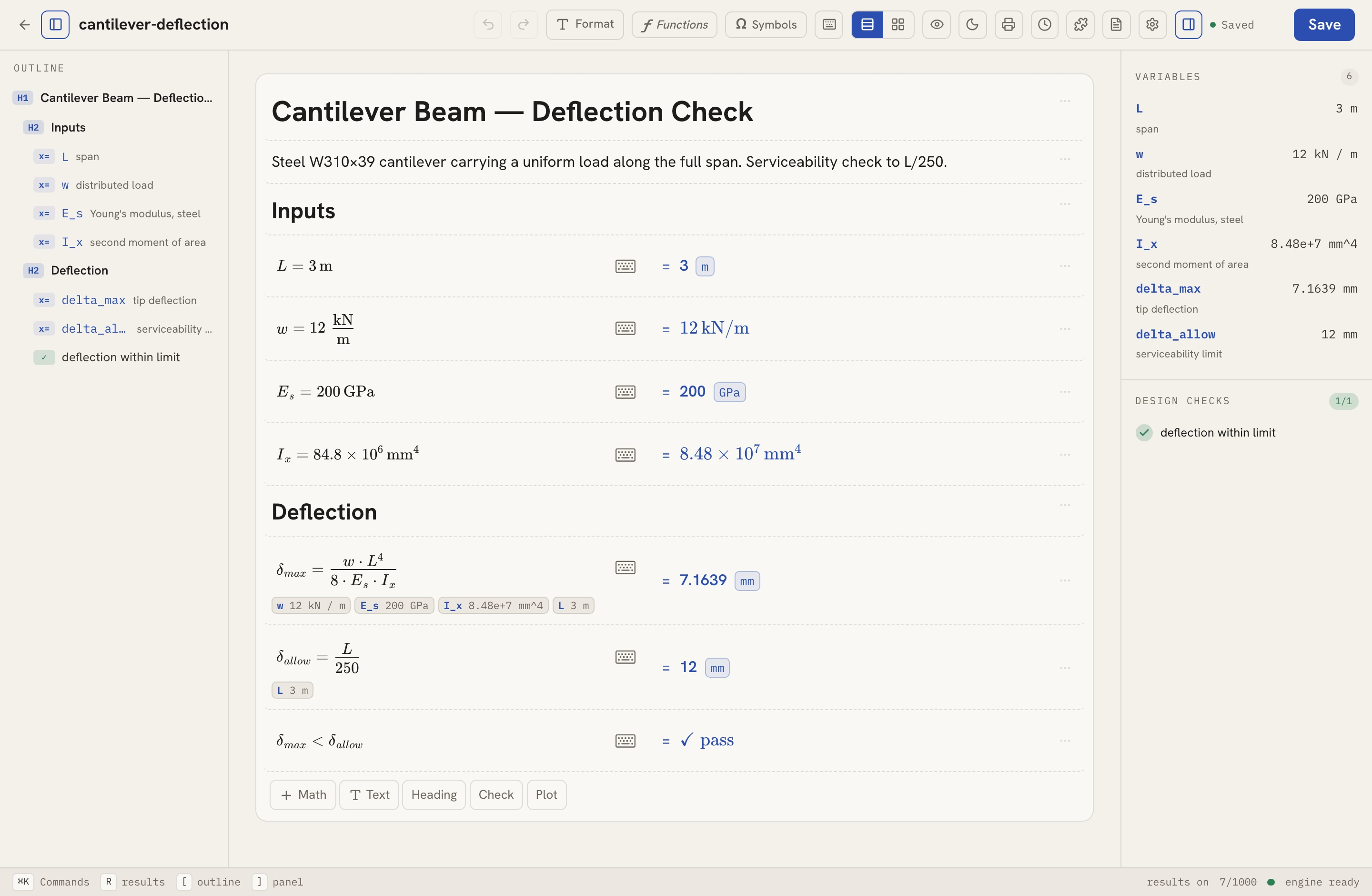This screenshot has width=1372, height=896.
Task: Open the Functions menu
Action: 674,25
